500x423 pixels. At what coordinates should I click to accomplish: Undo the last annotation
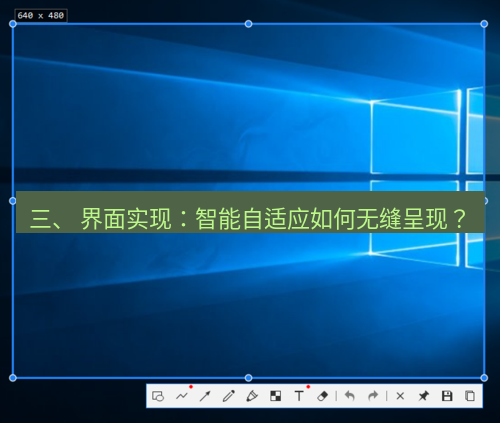coord(350,396)
